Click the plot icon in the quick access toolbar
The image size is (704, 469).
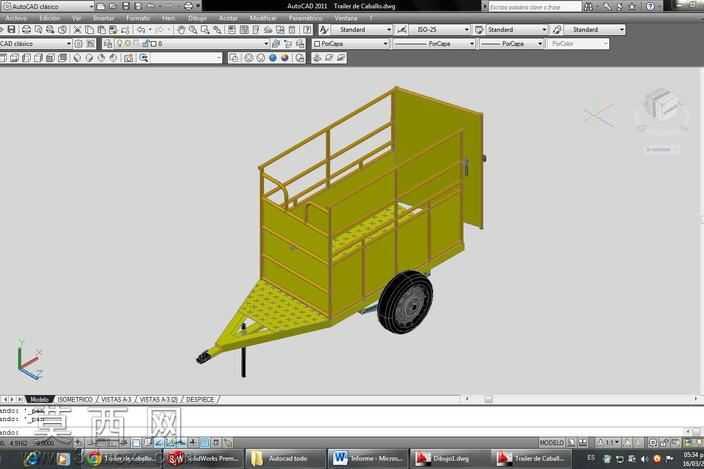189,6
